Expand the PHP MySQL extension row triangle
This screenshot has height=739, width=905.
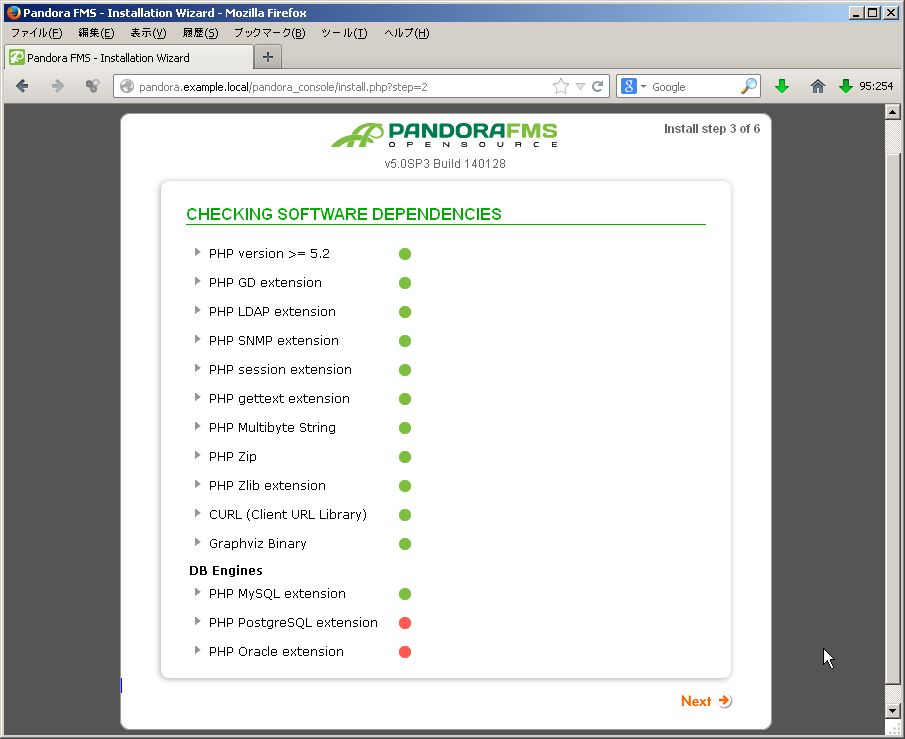coord(197,592)
